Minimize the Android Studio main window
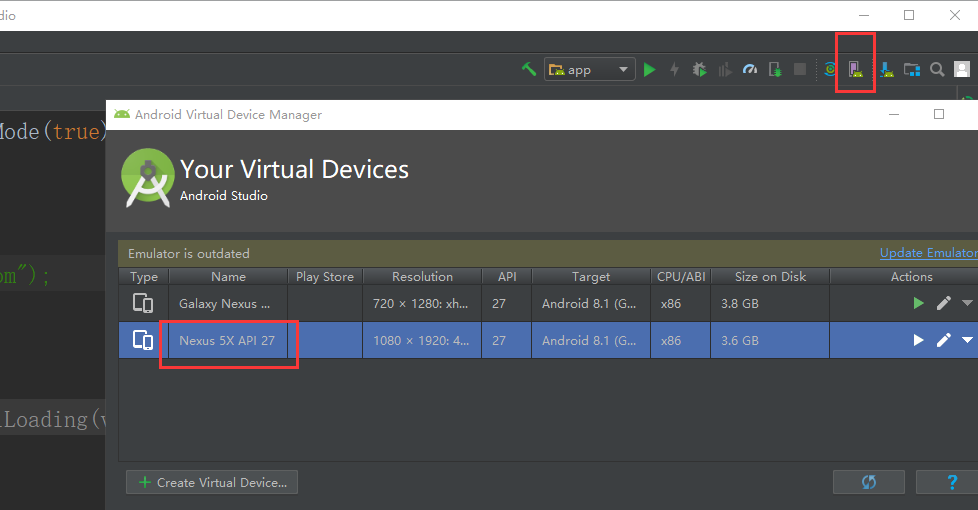Image resolution: width=978 pixels, height=510 pixels. [864, 15]
